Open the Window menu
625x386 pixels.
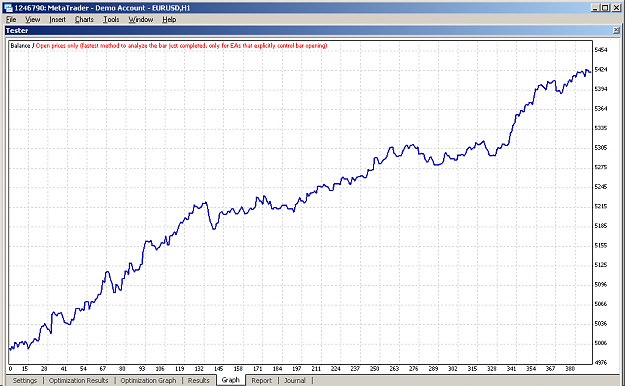pyautogui.click(x=140, y=20)
